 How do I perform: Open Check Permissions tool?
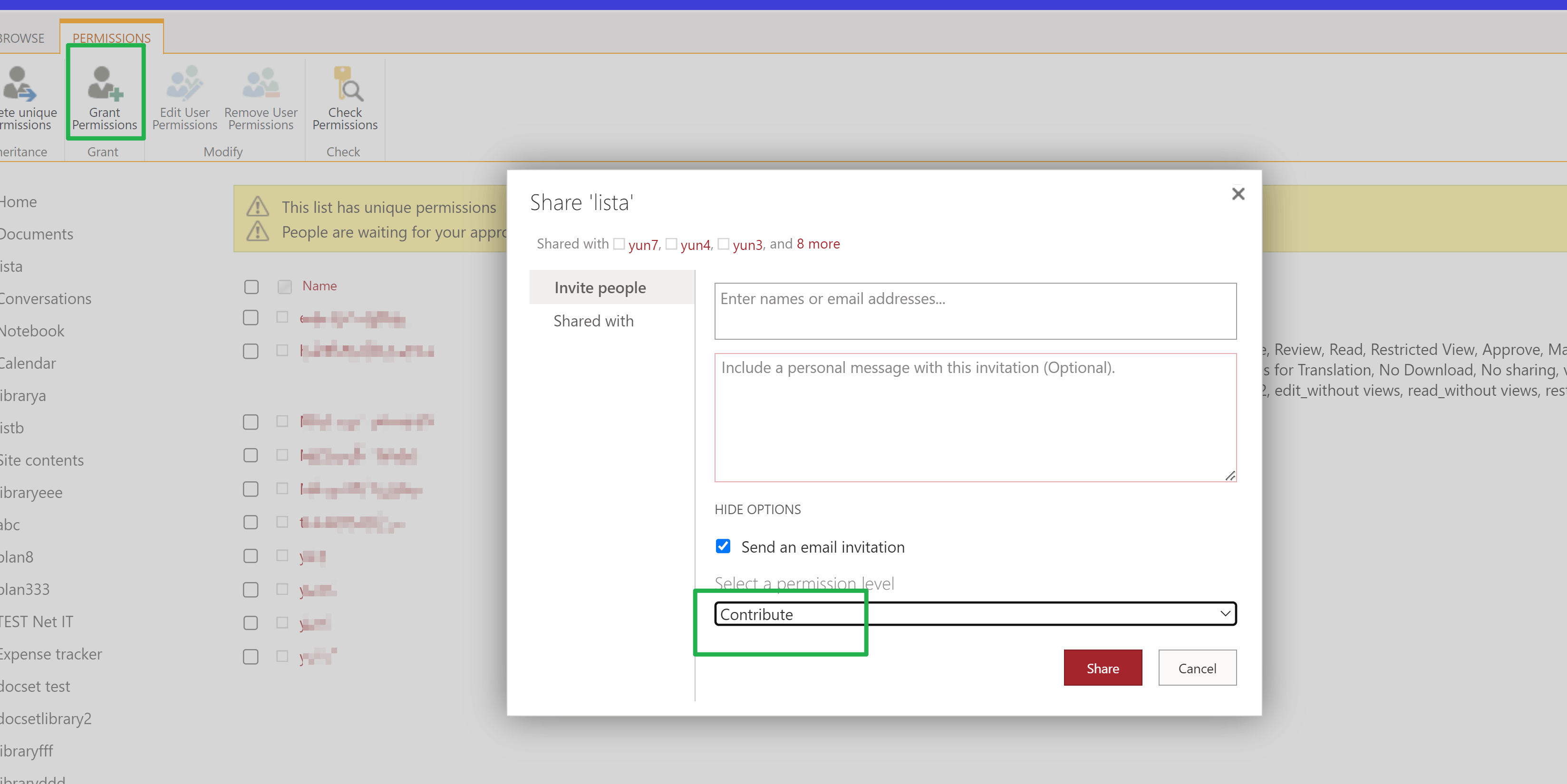(344, 97)
